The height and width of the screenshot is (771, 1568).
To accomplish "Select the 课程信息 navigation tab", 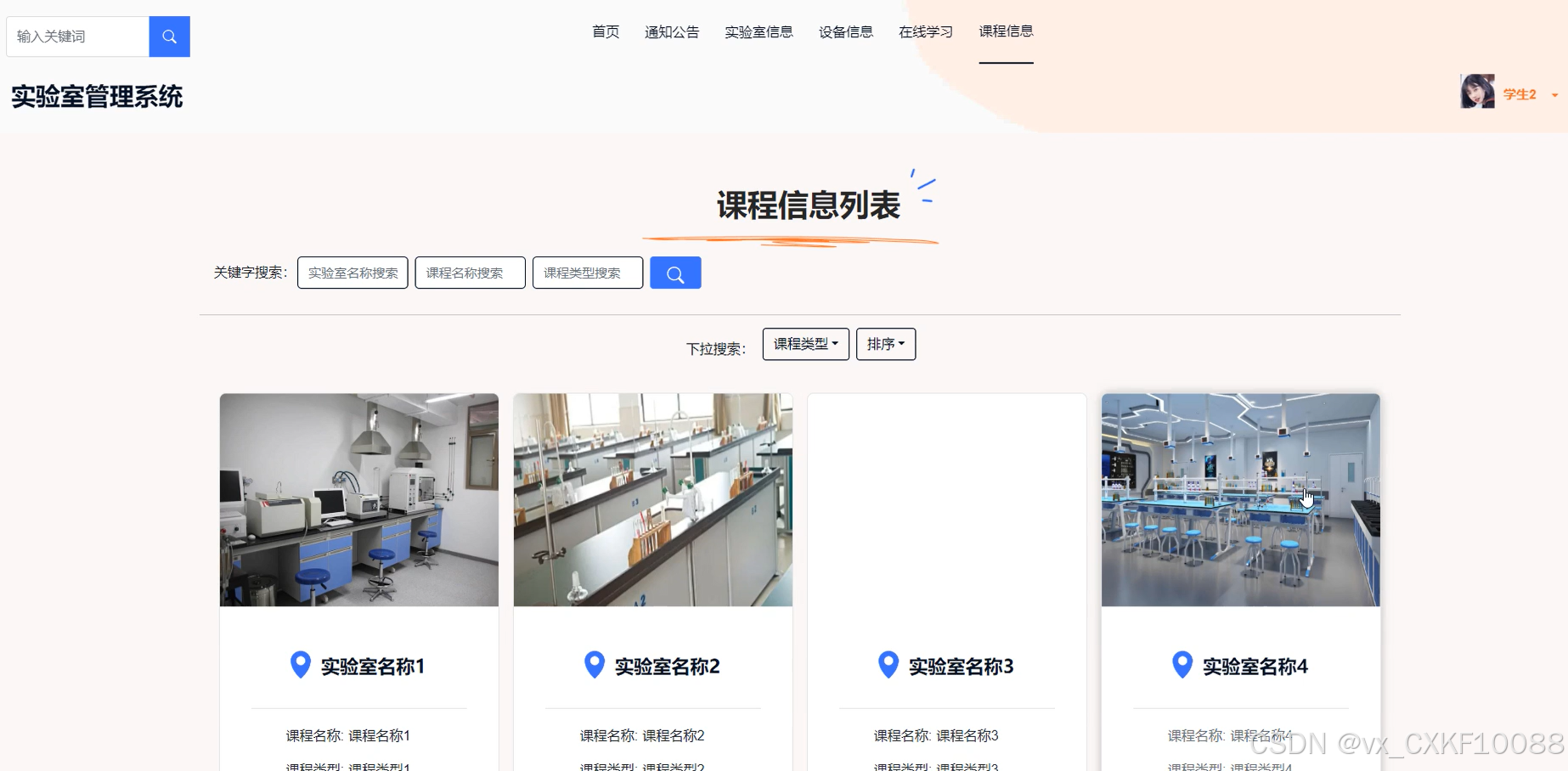I will (1006, 31).
